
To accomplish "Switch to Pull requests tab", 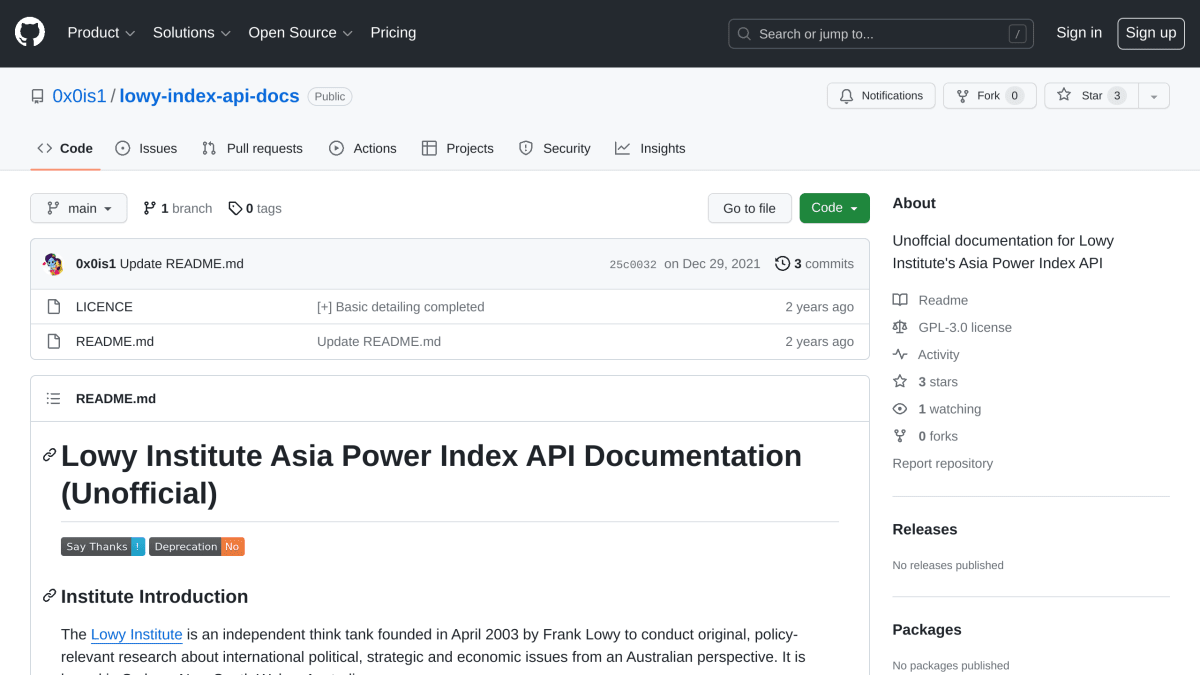I will pyautogui.click(x=252, y=148).
